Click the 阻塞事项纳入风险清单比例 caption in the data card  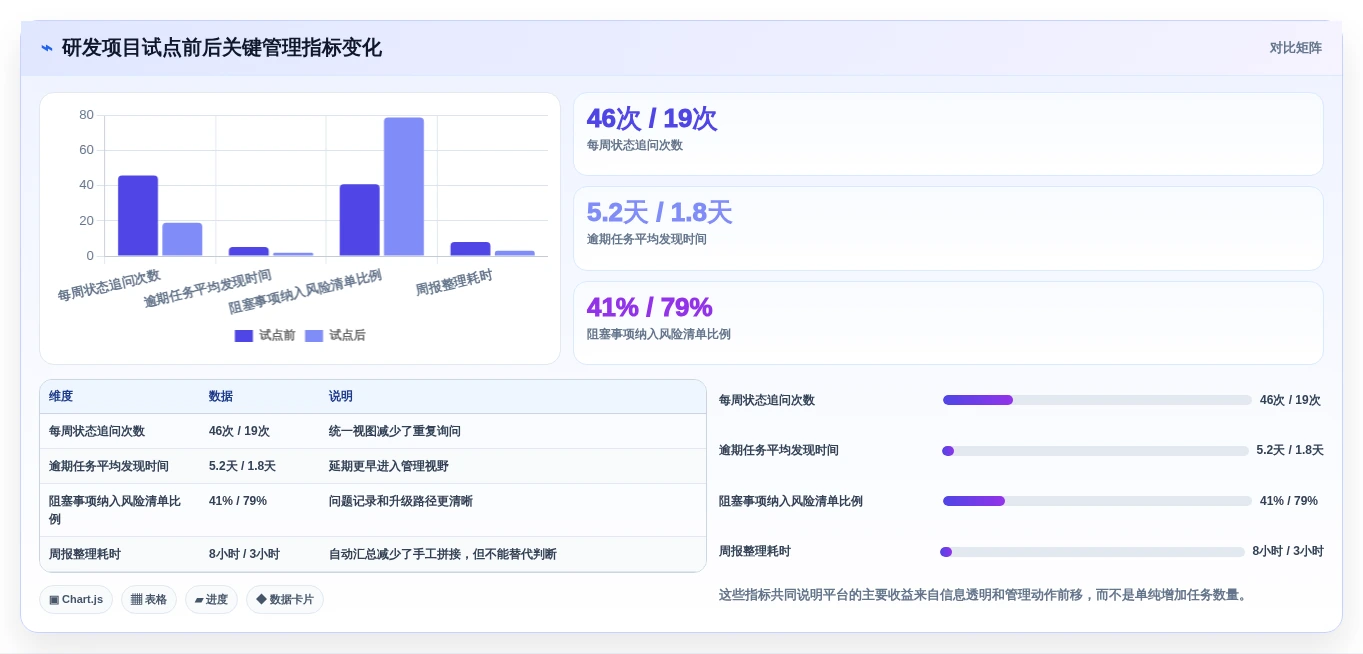[658, 334]
